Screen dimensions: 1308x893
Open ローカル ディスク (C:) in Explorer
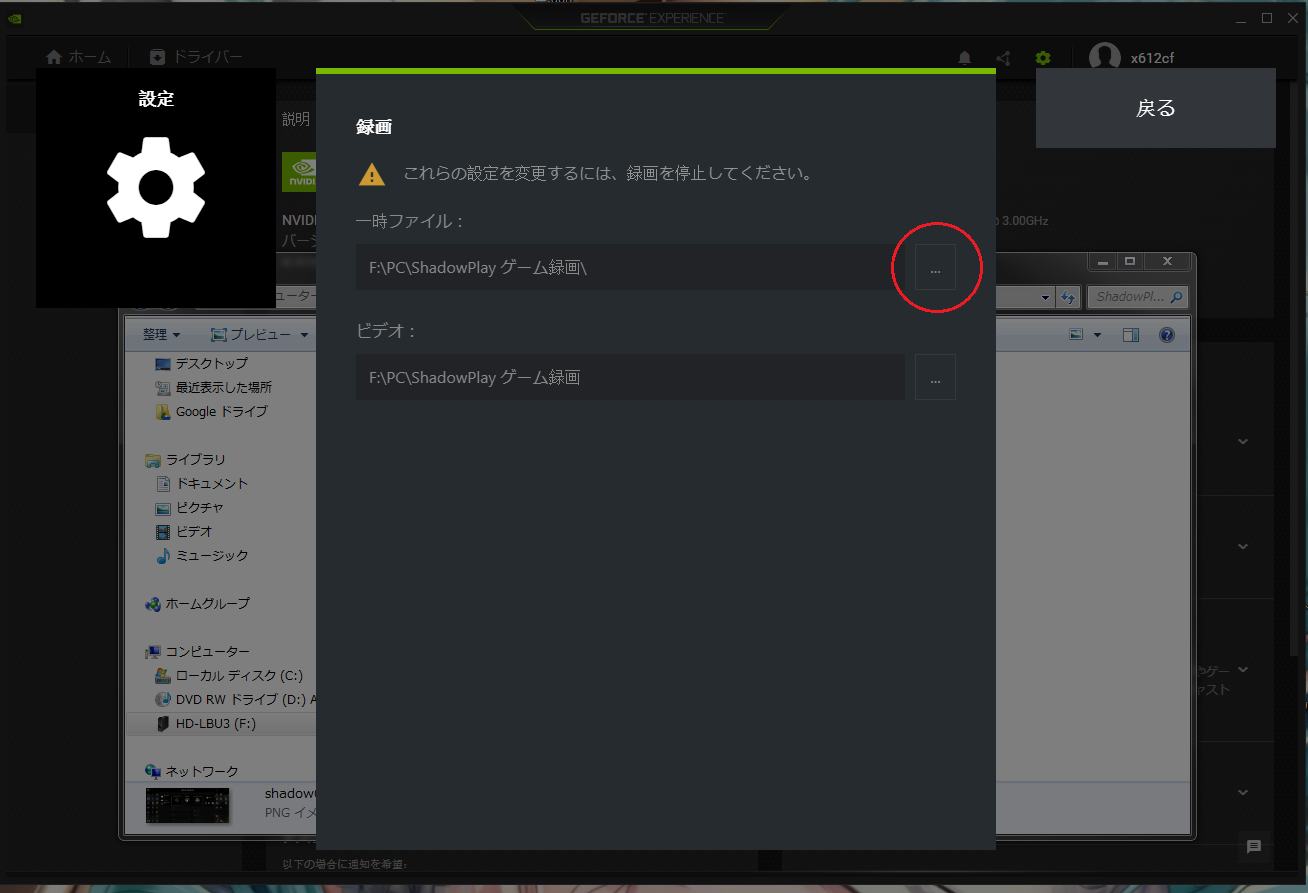click(x=229, y=675)
